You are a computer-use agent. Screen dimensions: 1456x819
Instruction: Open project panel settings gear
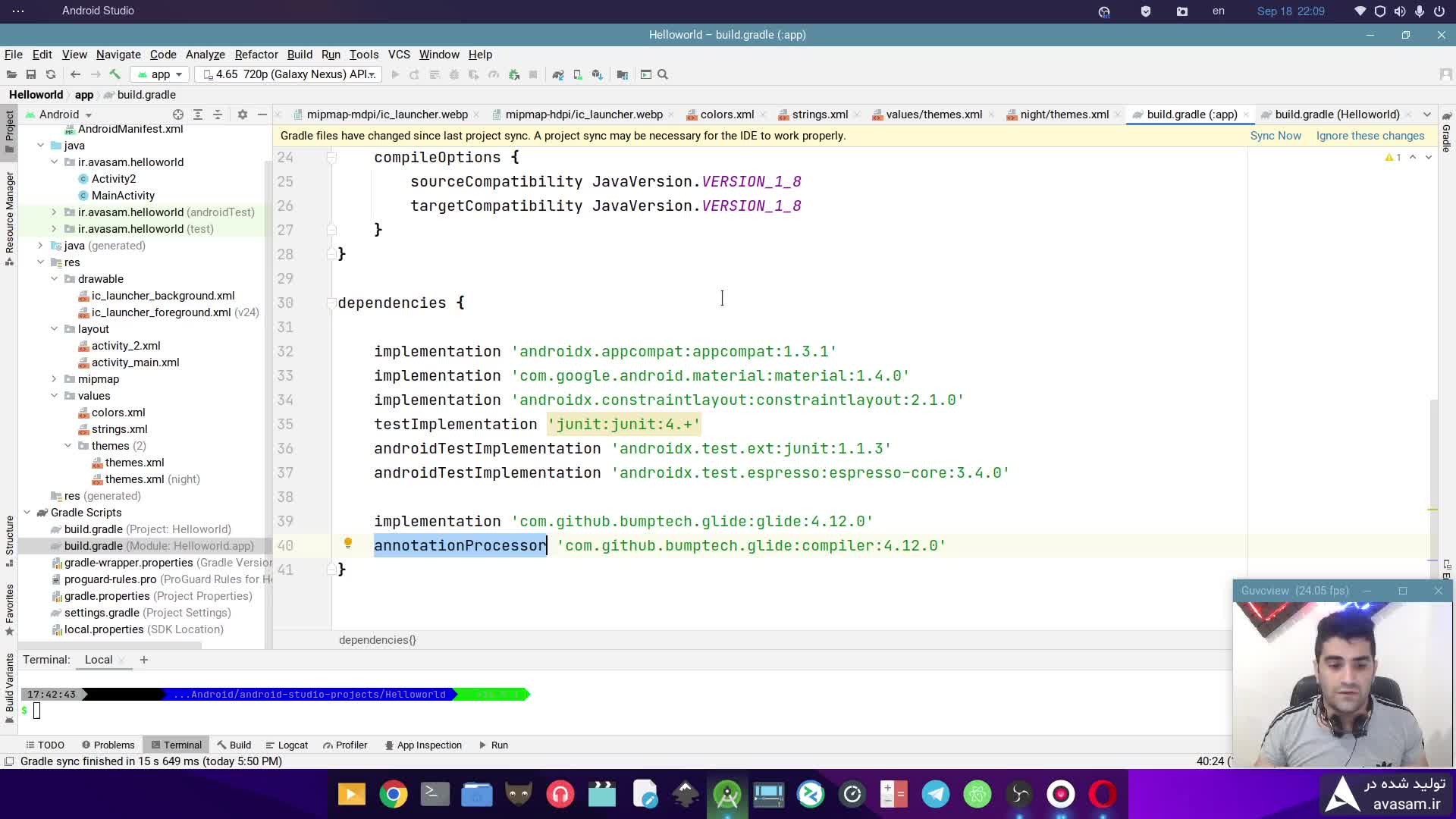coord(243,115)
